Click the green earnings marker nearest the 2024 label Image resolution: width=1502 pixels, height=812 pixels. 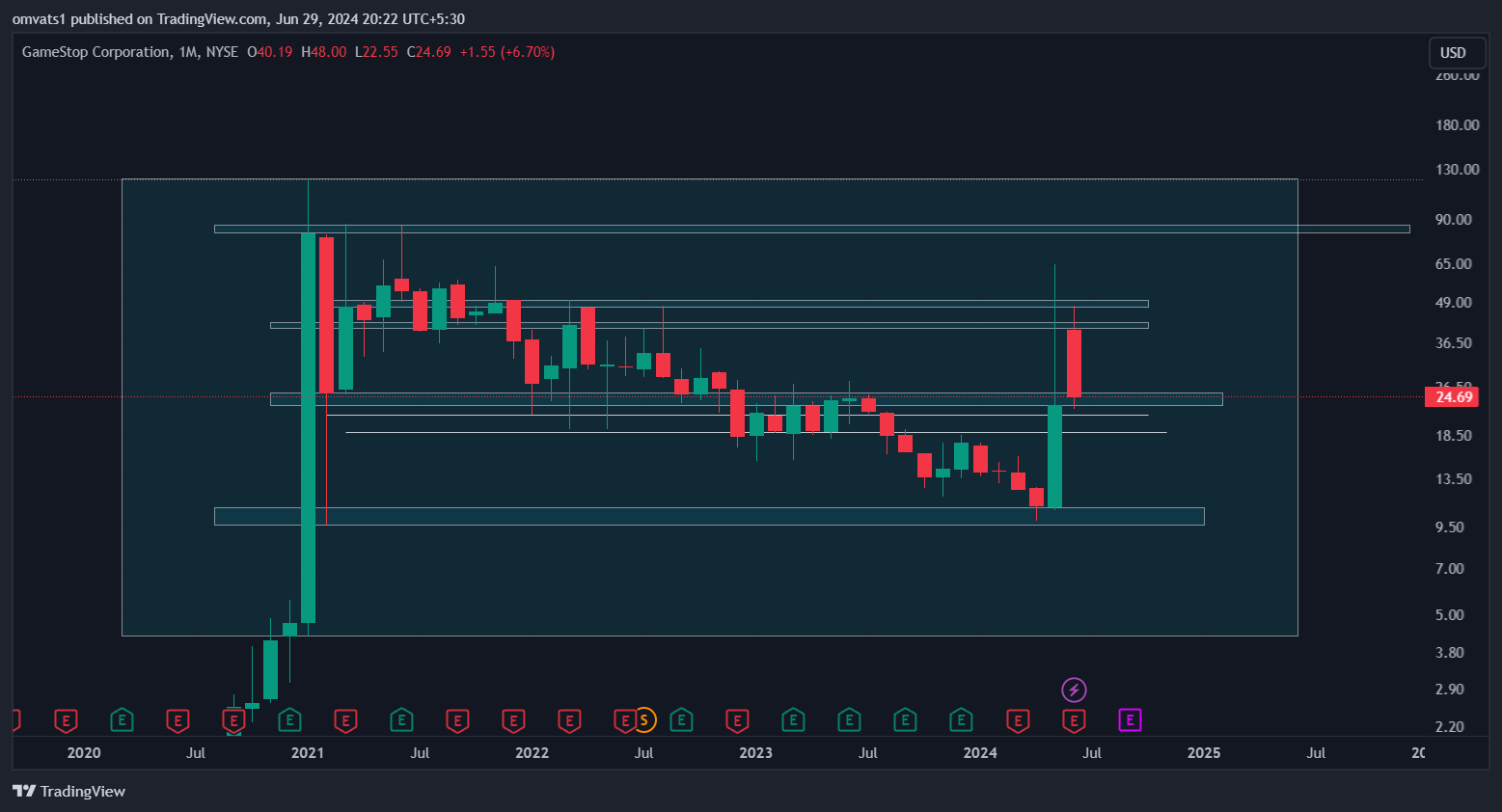click(961, 719)
